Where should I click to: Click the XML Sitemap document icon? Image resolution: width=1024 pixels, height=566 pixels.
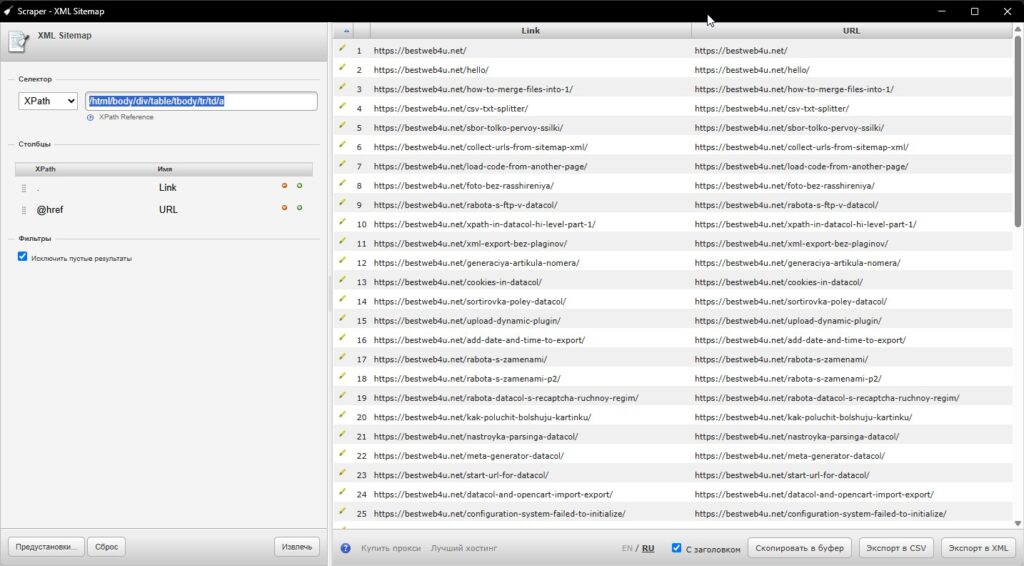pyautogui.click(x=18, y=40)
